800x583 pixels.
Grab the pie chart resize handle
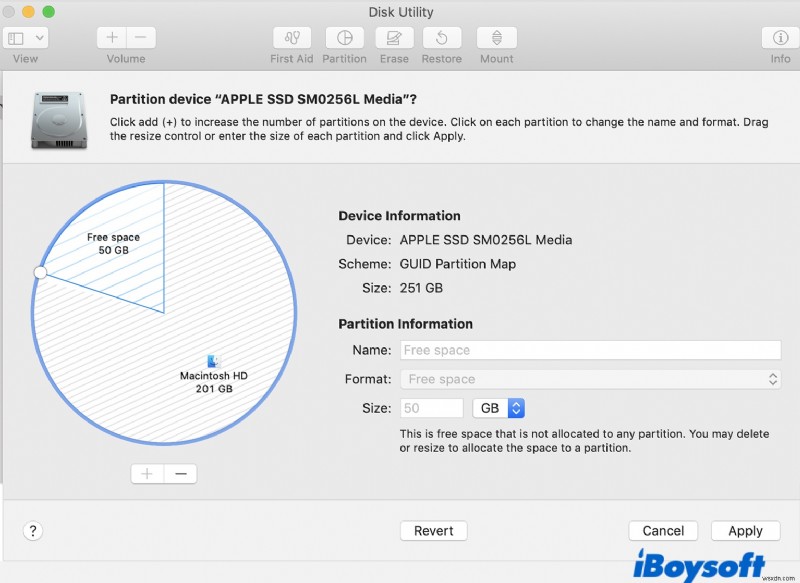pyautogui.click(x=40, y=272)
